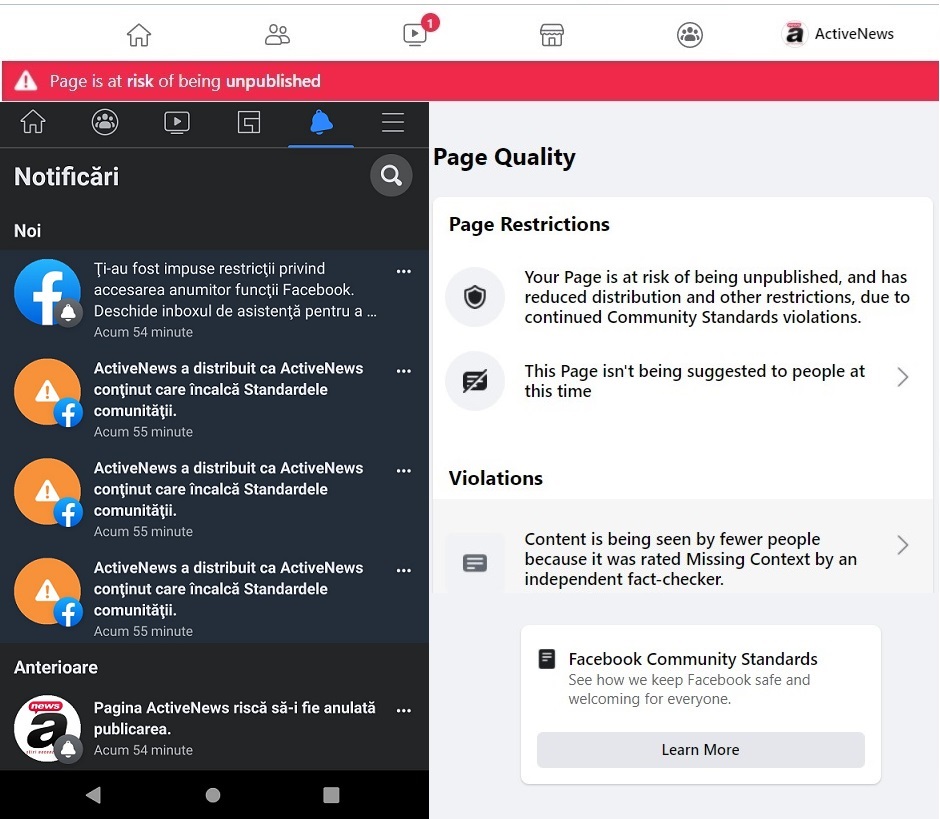940x819 pixels.
Task: Click the Community Standards document icon
Action: [547, 659]
